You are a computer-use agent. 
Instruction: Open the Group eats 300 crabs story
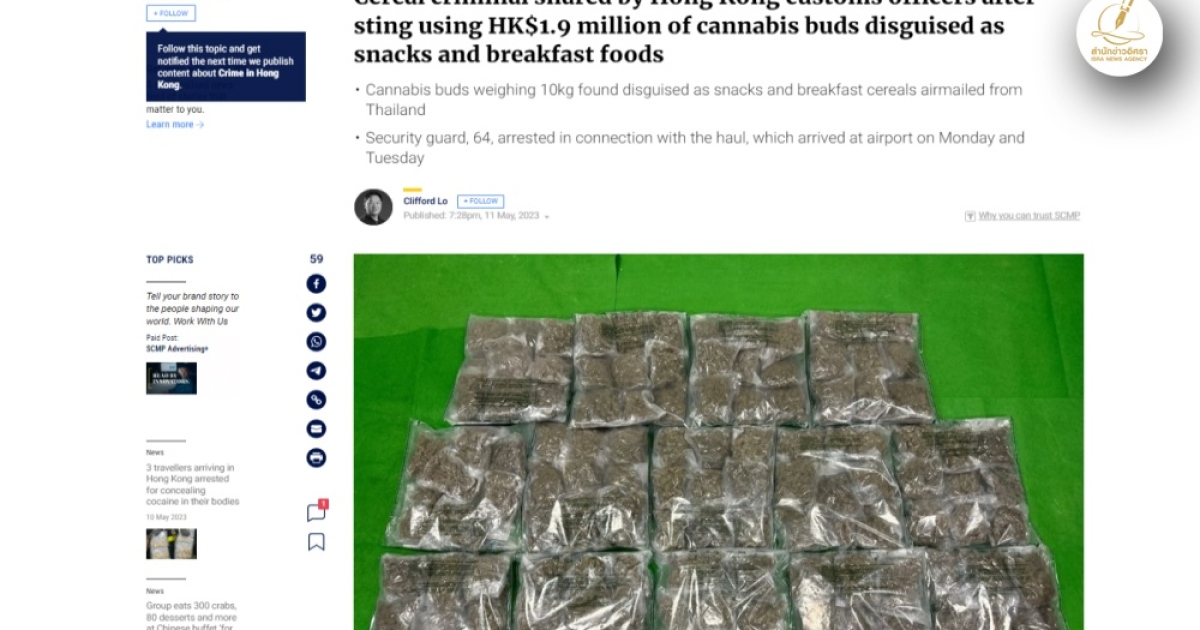coord(191,616)
